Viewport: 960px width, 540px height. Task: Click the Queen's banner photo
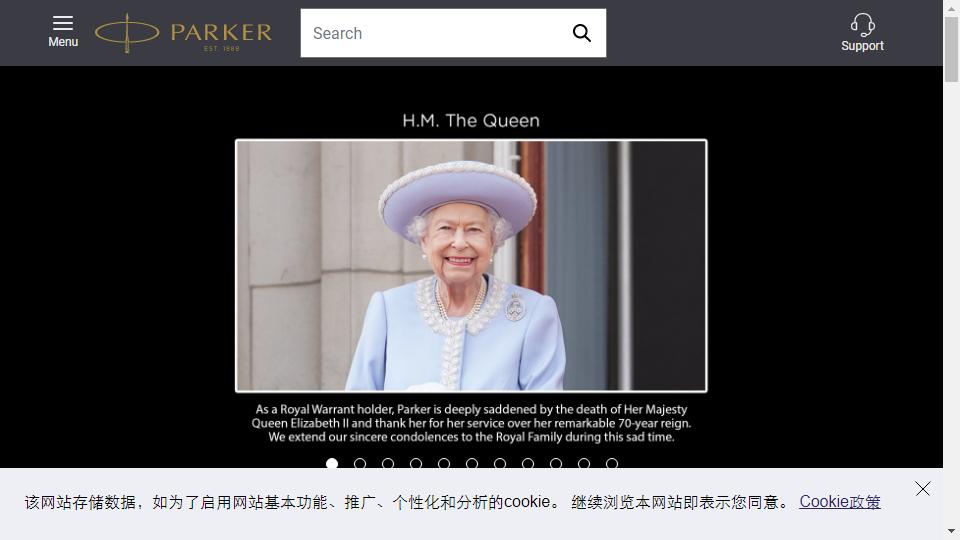(471, 266)
